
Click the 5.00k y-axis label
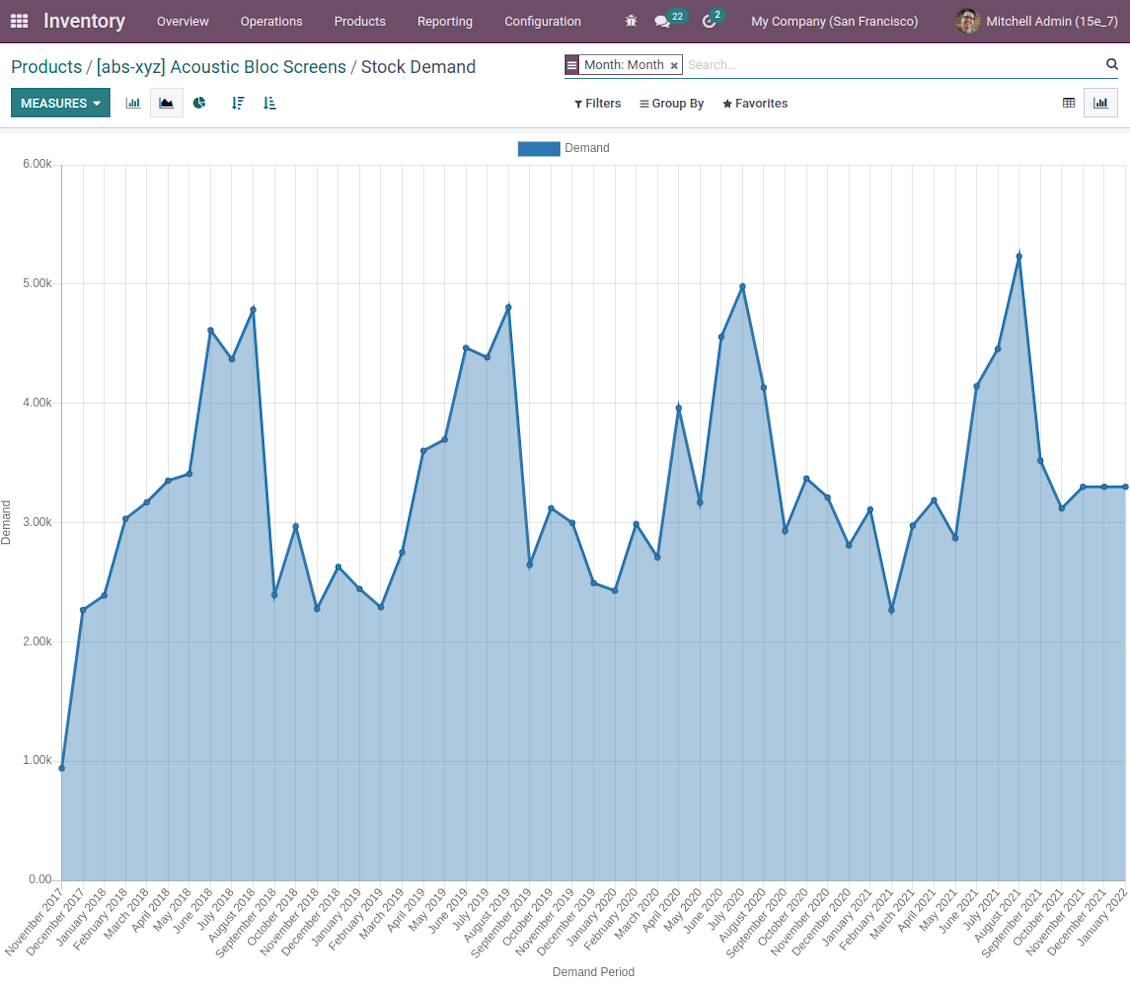(x=37, y=283)
